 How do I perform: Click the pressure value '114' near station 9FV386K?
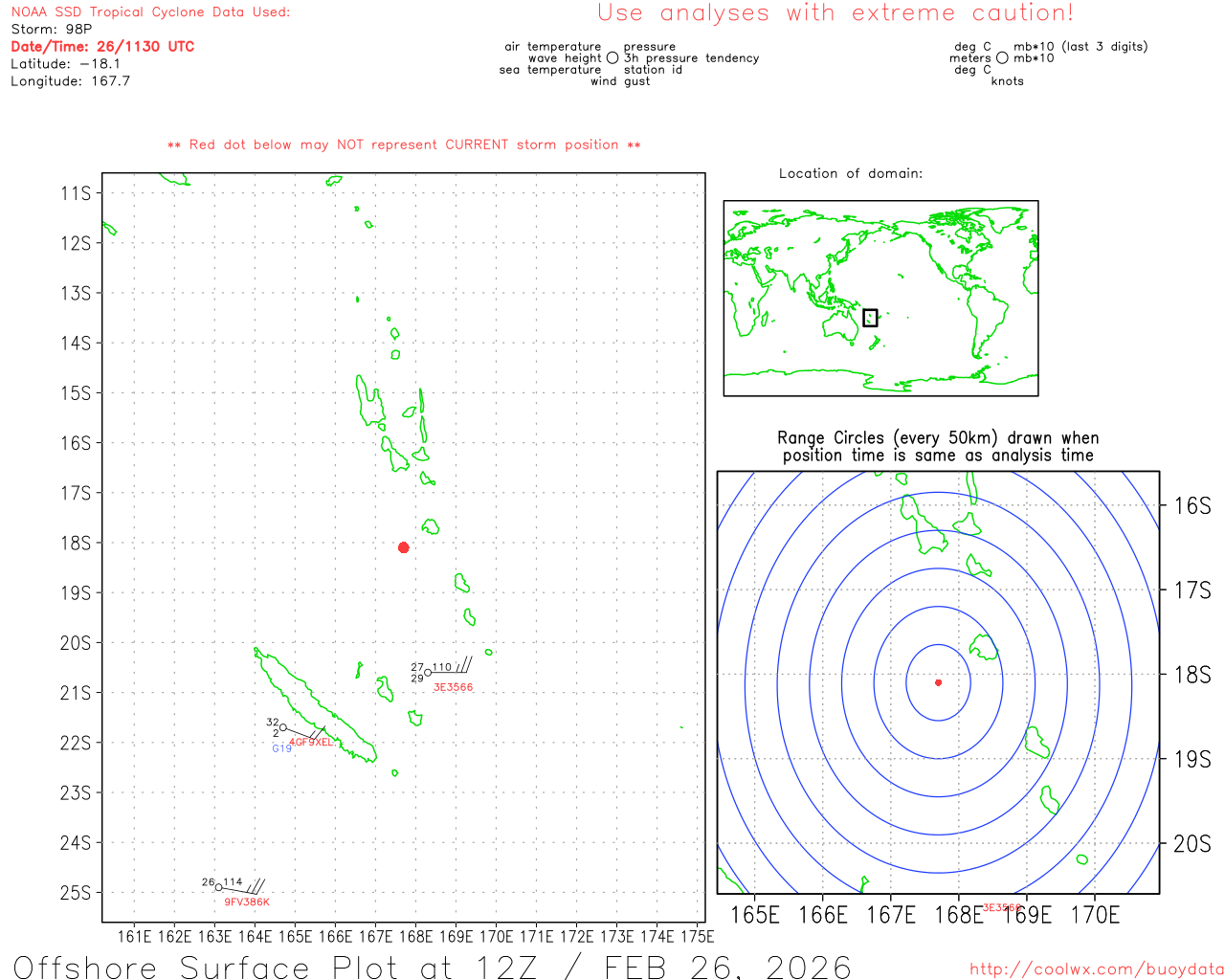(233, 881)
